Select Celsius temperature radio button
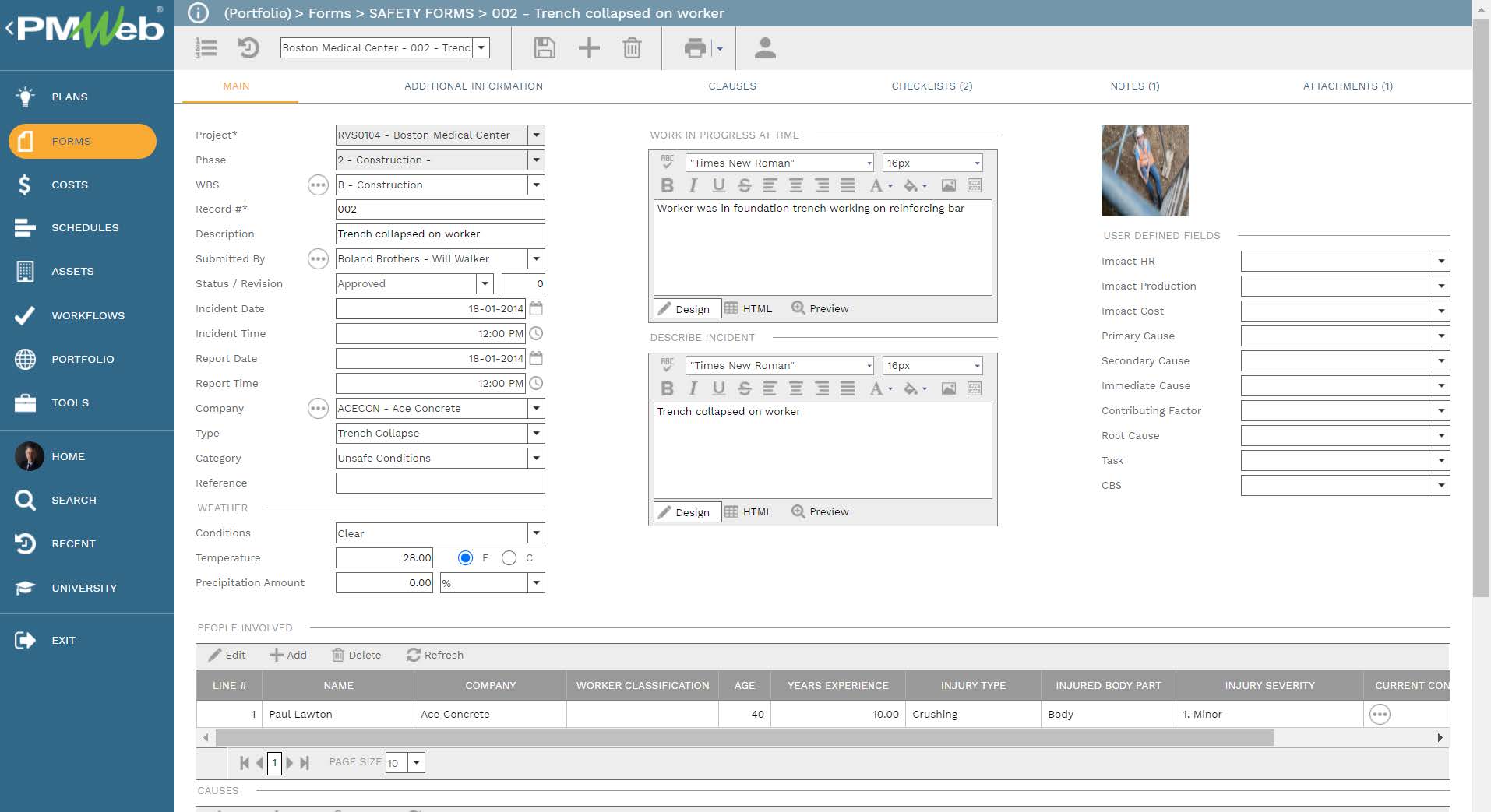 [x=509, y=557]
